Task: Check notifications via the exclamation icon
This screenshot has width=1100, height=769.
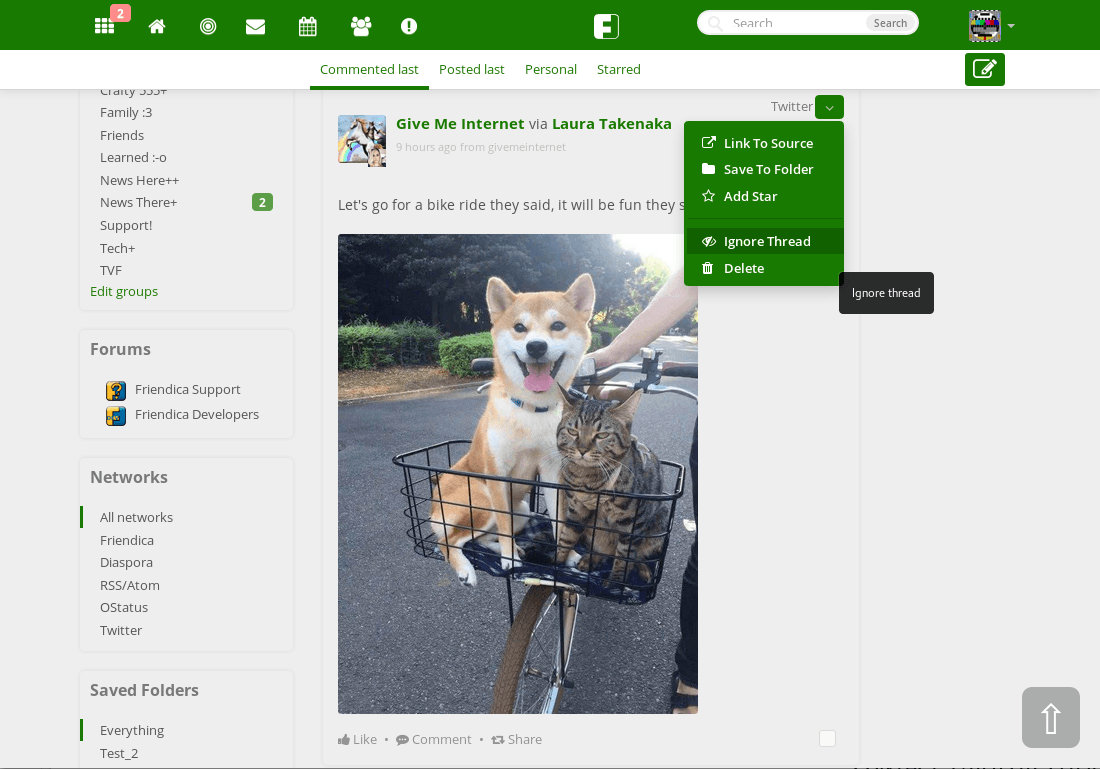Action: pyautogui.click(x=409, y=25)
